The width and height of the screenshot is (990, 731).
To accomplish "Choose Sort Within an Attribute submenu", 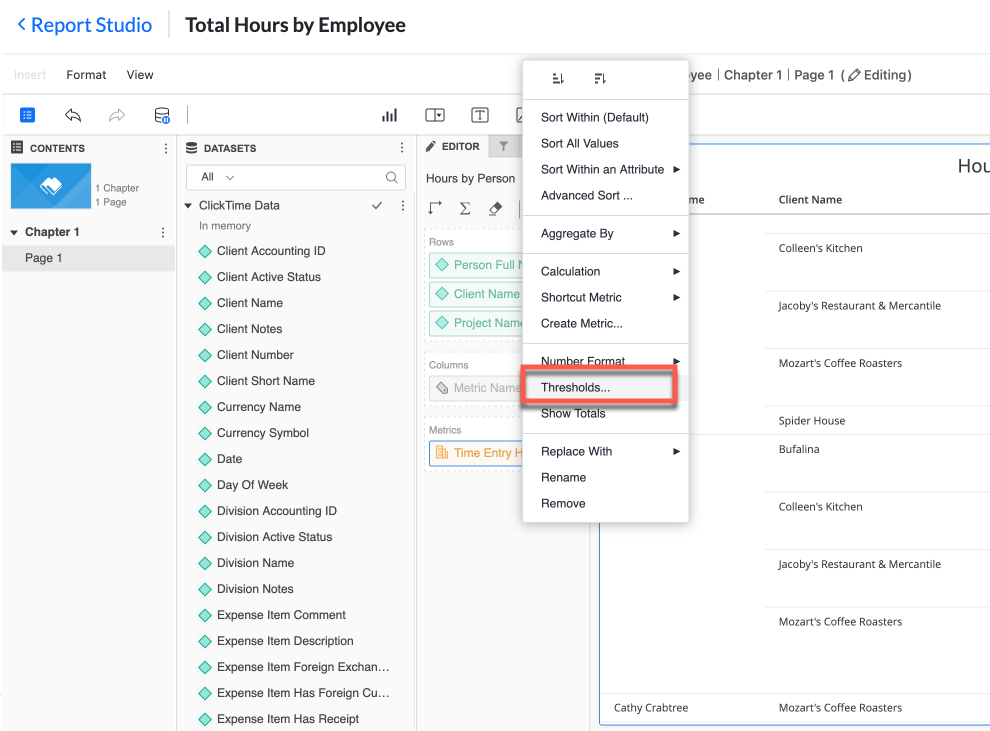I will [x=602, y=169].
